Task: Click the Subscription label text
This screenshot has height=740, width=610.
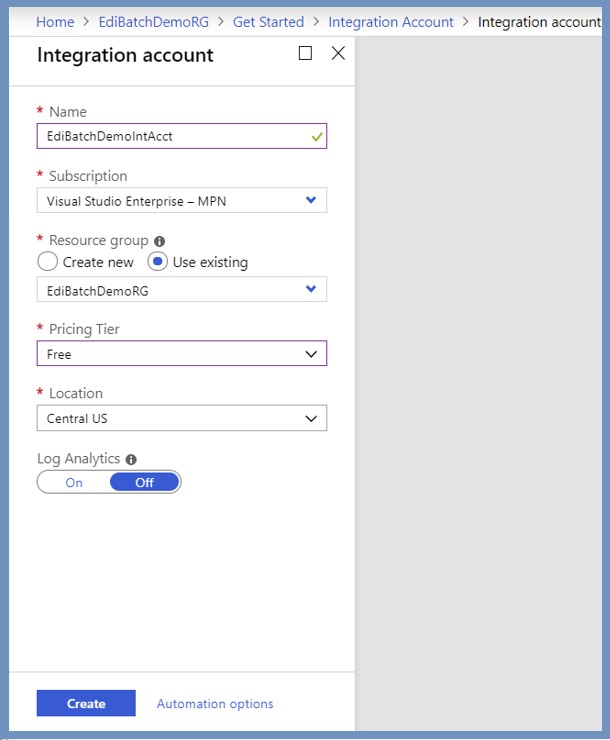Action: [x=88, y=176]
